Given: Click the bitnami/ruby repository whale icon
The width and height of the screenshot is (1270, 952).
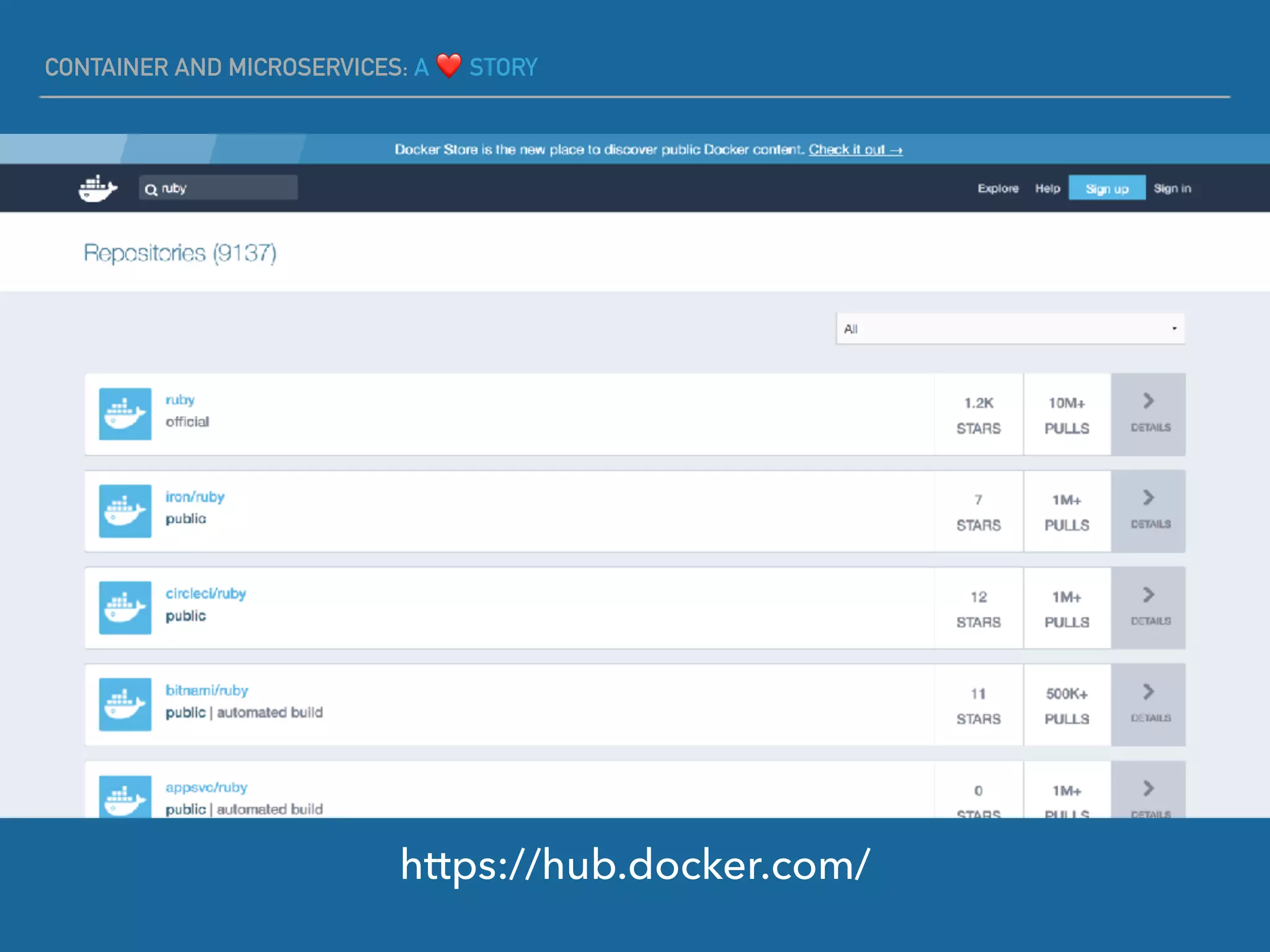Looking at the screenshot, I should (125, 704).
